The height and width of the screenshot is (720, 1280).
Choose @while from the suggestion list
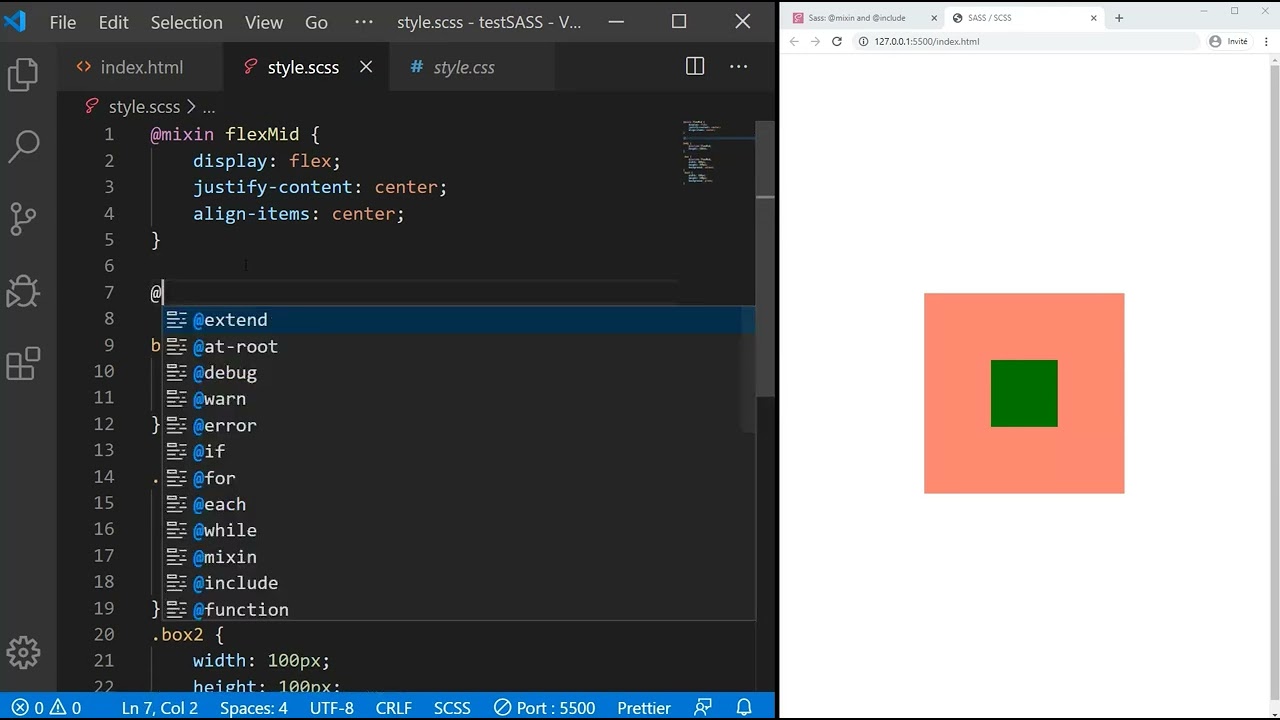pos(460,530)
